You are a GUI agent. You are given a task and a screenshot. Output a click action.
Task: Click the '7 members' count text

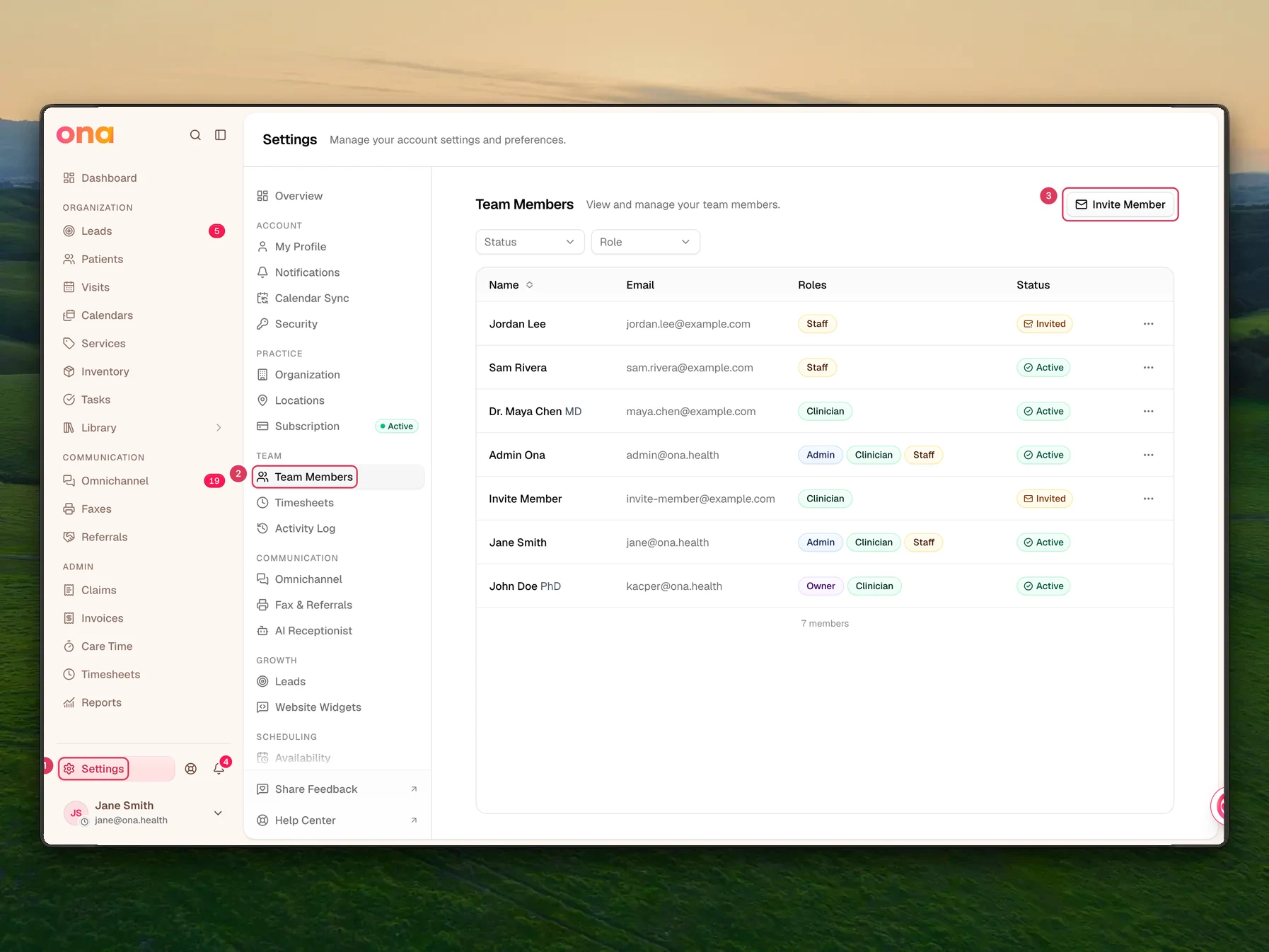click(825, 624)
